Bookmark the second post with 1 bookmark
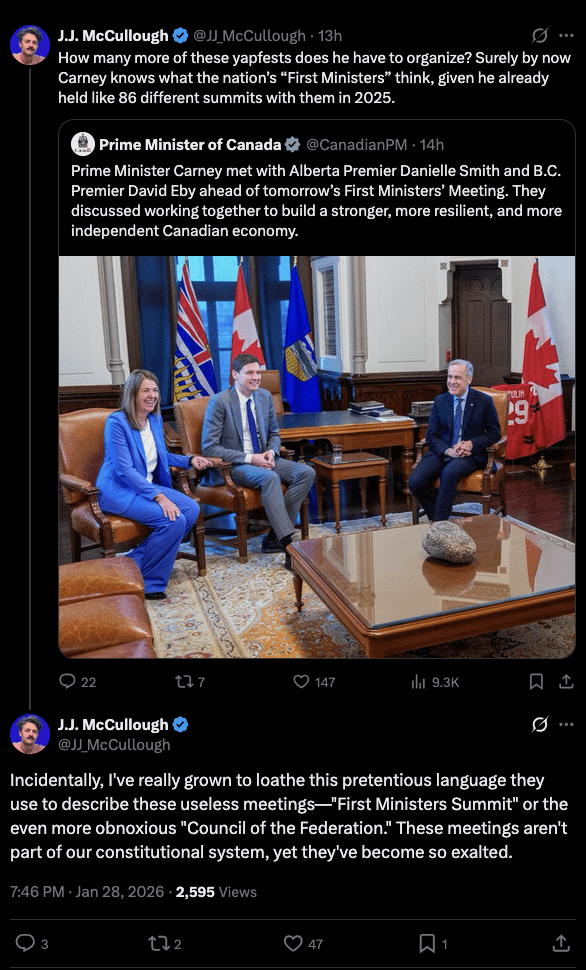Viewport: 586px width, 970px height. (x=426, y=943)
